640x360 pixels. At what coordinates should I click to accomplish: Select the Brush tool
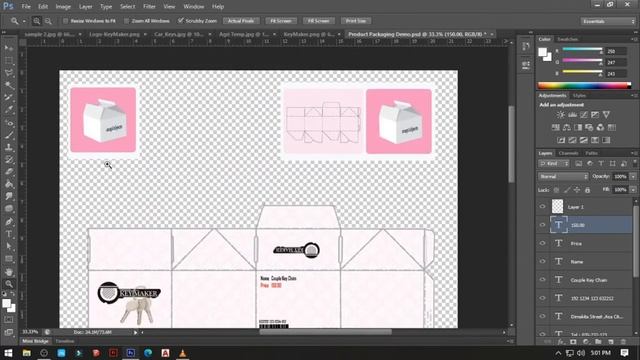point(9,135)
